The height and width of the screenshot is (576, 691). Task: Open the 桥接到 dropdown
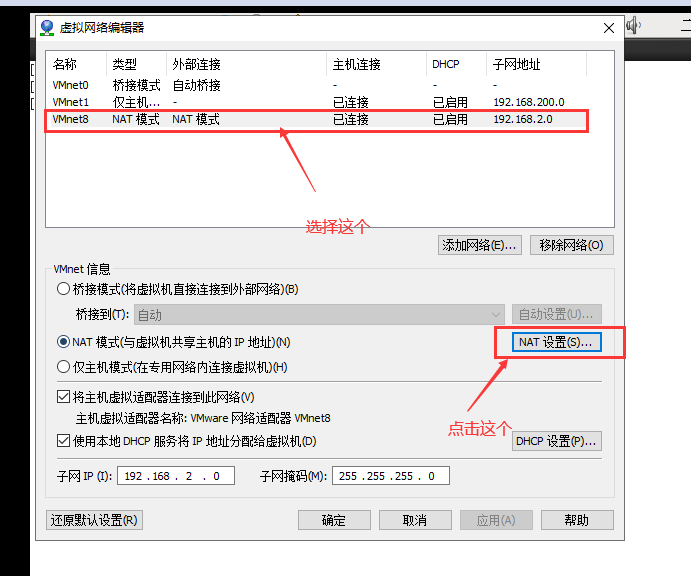(319, 315)
